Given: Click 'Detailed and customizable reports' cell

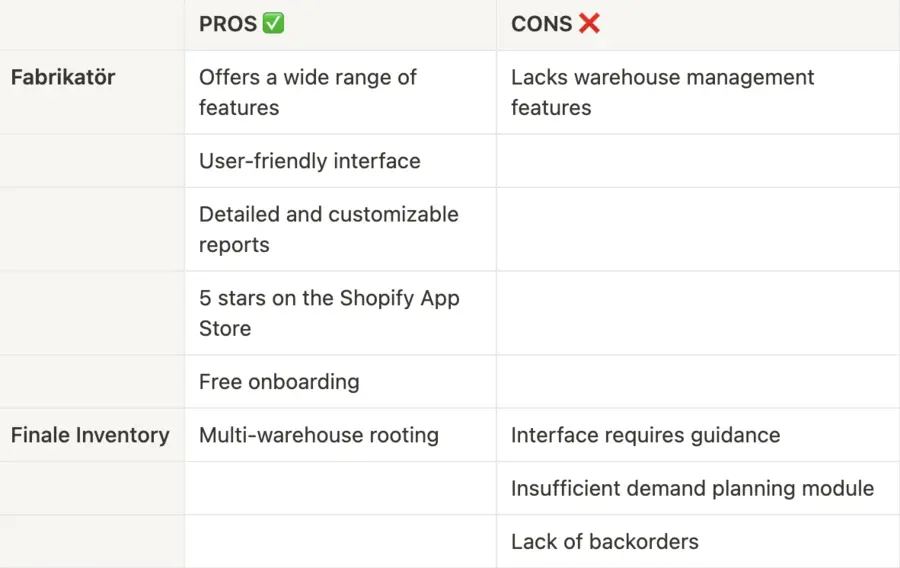Looking at the screenshot, I should (340, 229).
